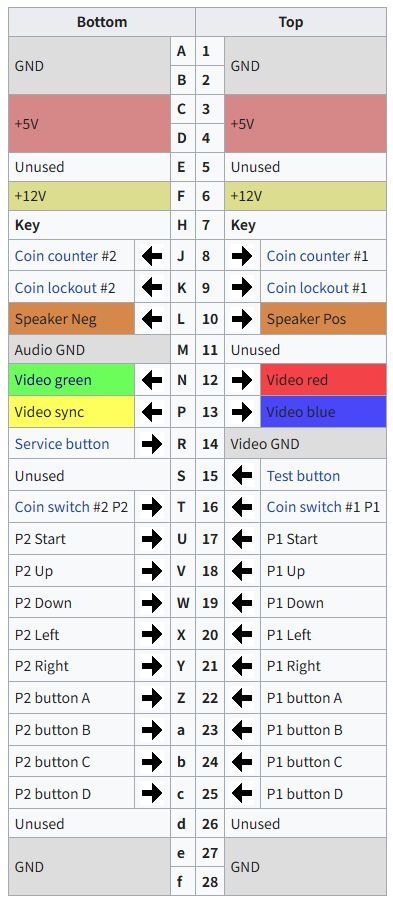Click the right arrow next to P2 Start
Screen dimensions: 393x904
[152, 539]
